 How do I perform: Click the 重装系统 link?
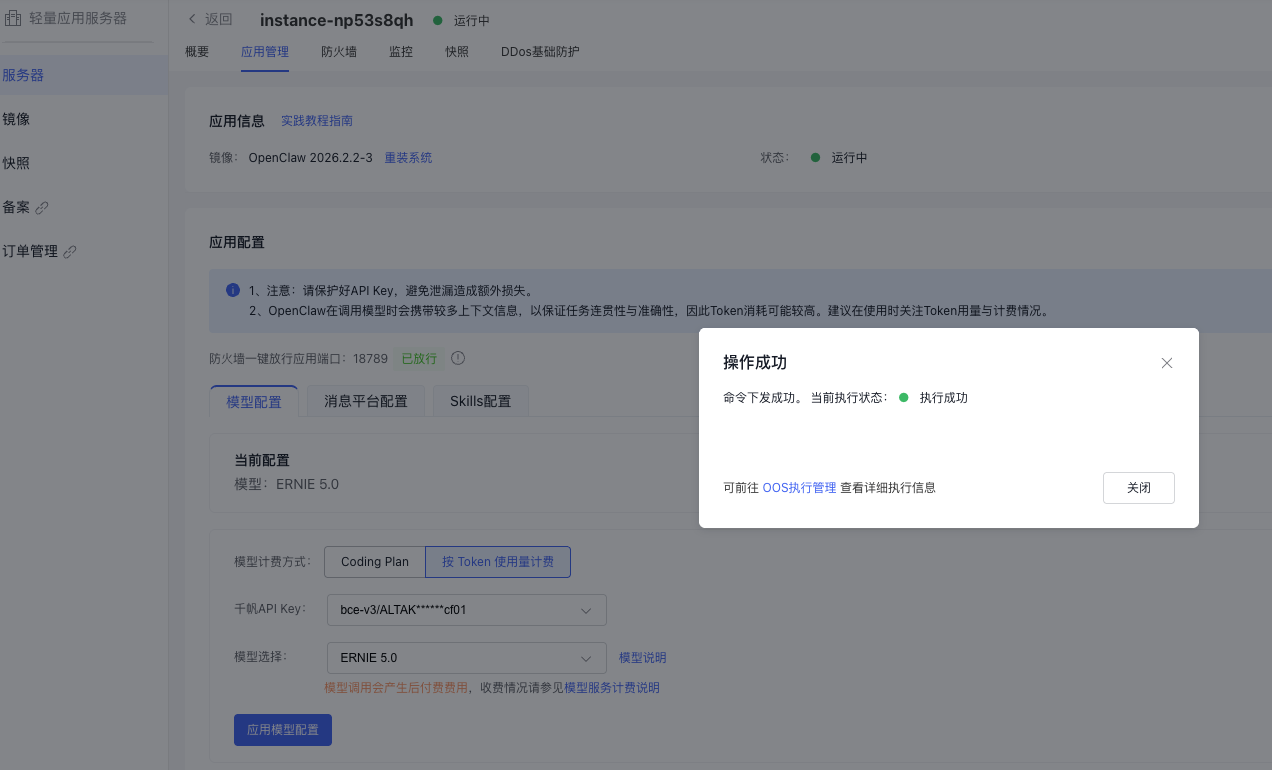pos(408,158)
